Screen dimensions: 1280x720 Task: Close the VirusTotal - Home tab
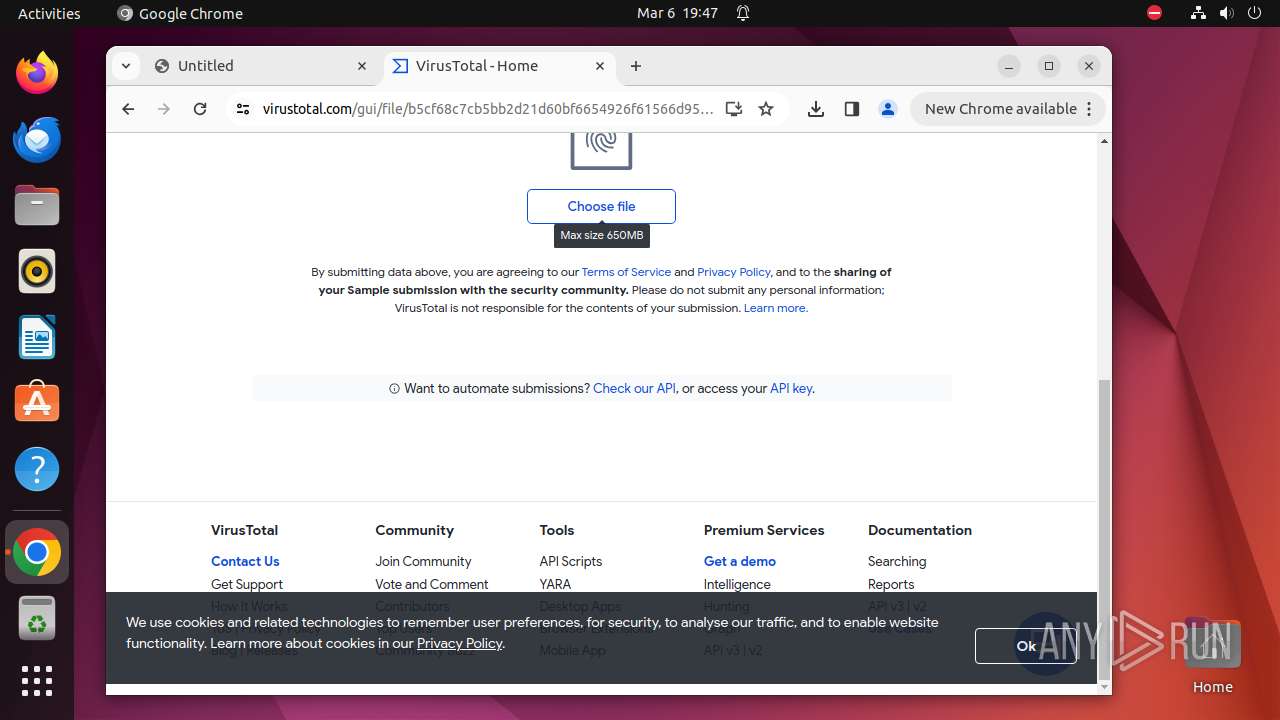600,66
